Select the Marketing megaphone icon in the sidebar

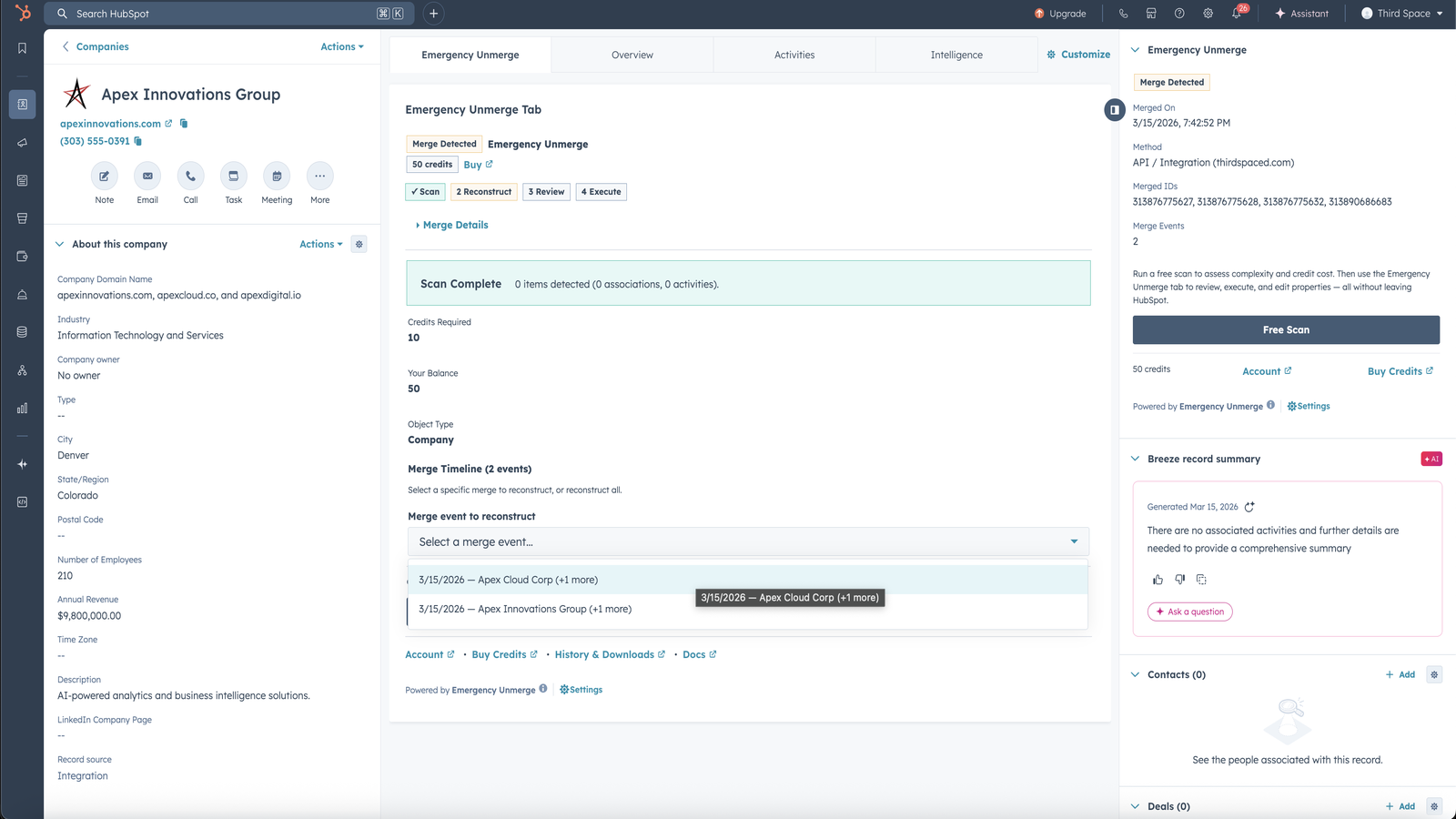coord(22,142)
